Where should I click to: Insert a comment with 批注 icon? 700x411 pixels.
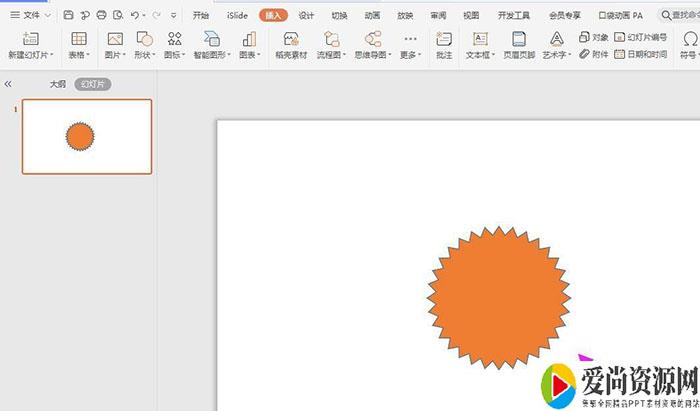(x=444, y=39)
